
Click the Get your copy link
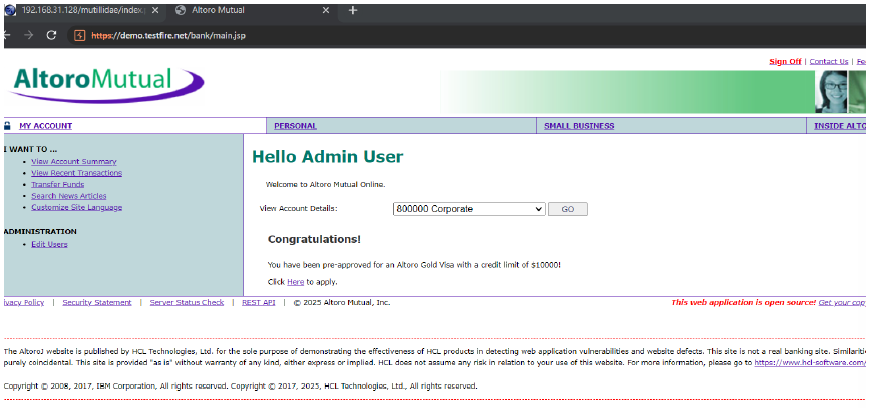tap(842, 303)
